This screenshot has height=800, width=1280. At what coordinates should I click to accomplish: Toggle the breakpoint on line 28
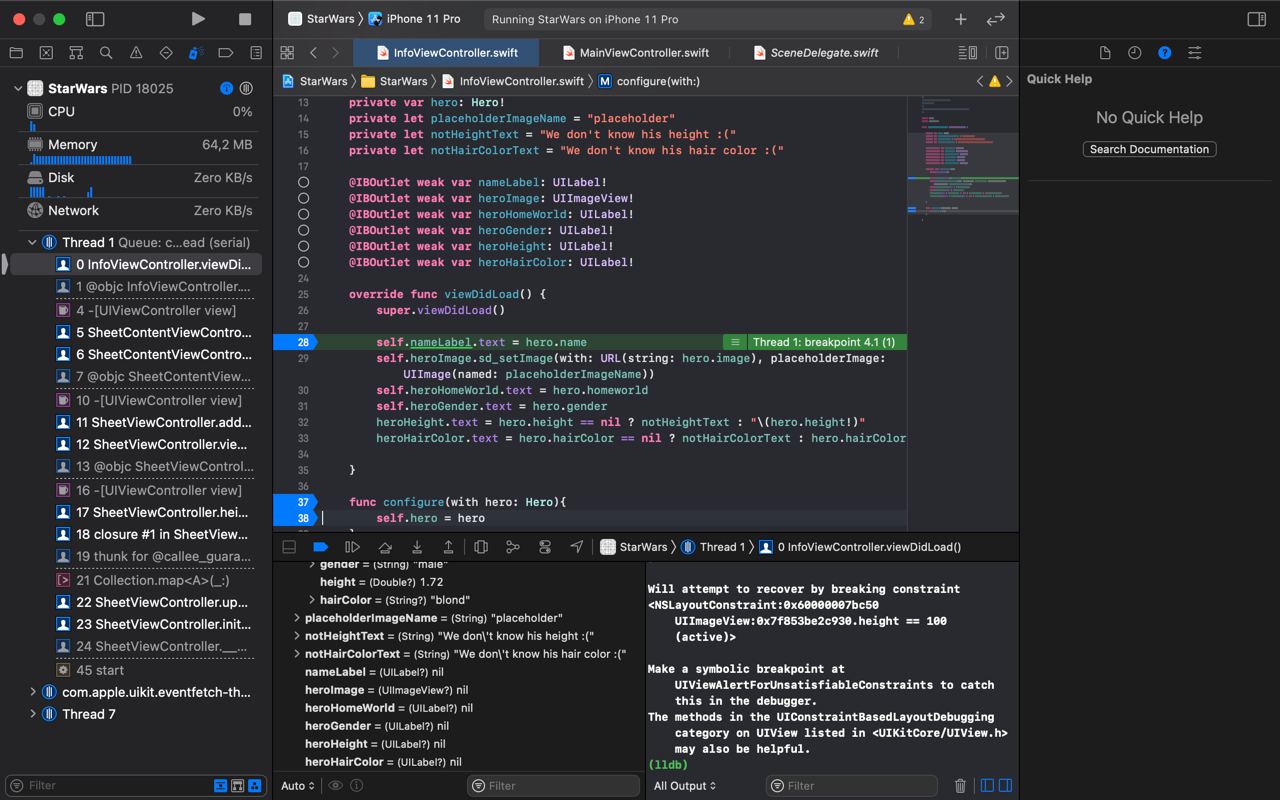pyautogui.click(x=296, y=342)
